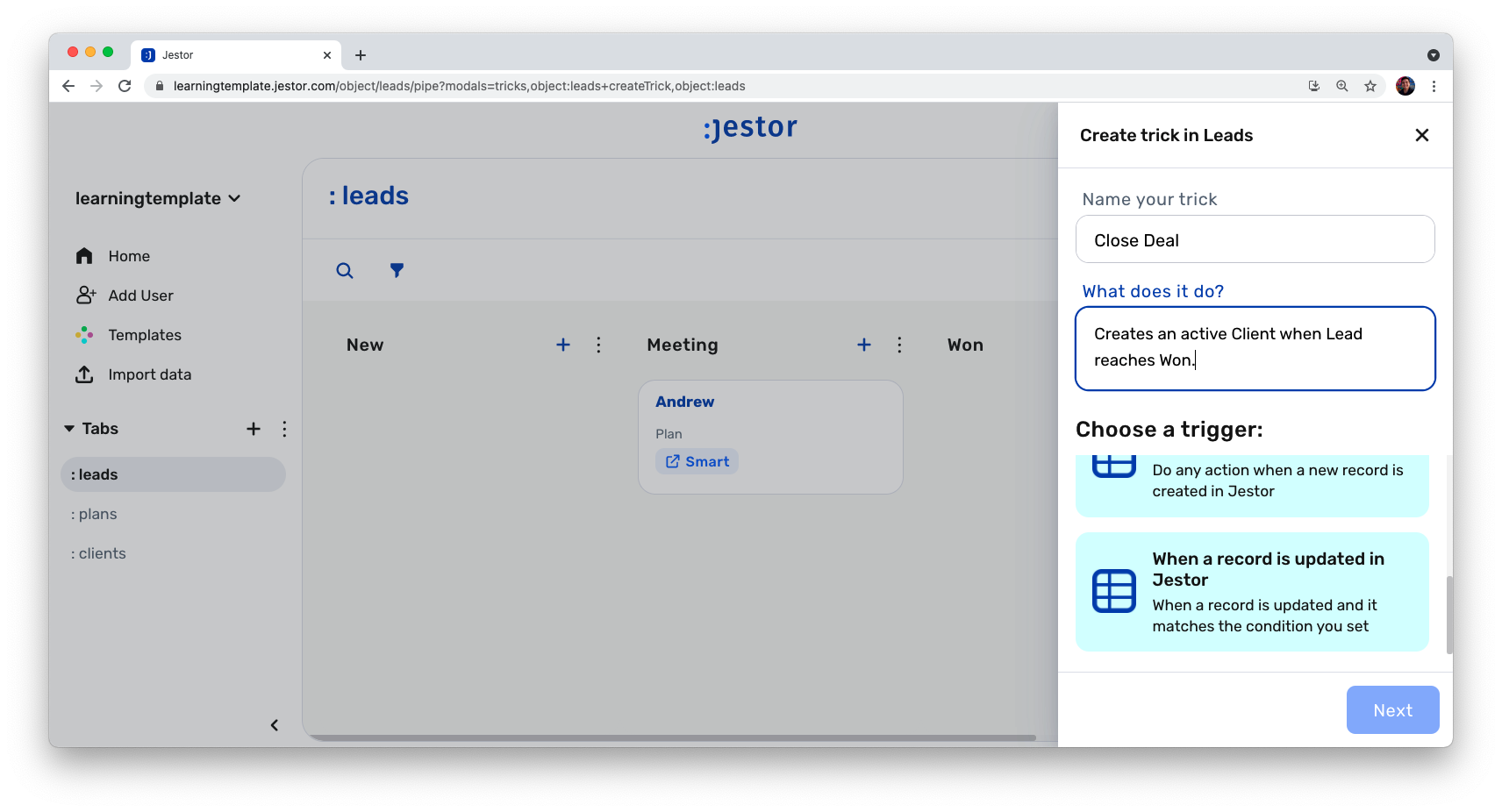Click the table icon of updated record trigger
The width and height of the screenshot is (1502, 812).
click(1114, 591)
